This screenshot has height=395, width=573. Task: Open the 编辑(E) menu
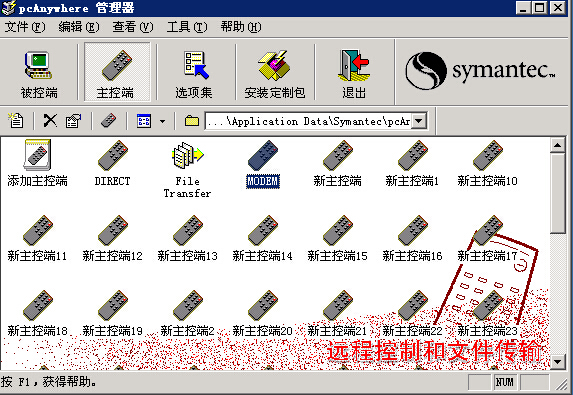tap(79, 27)
